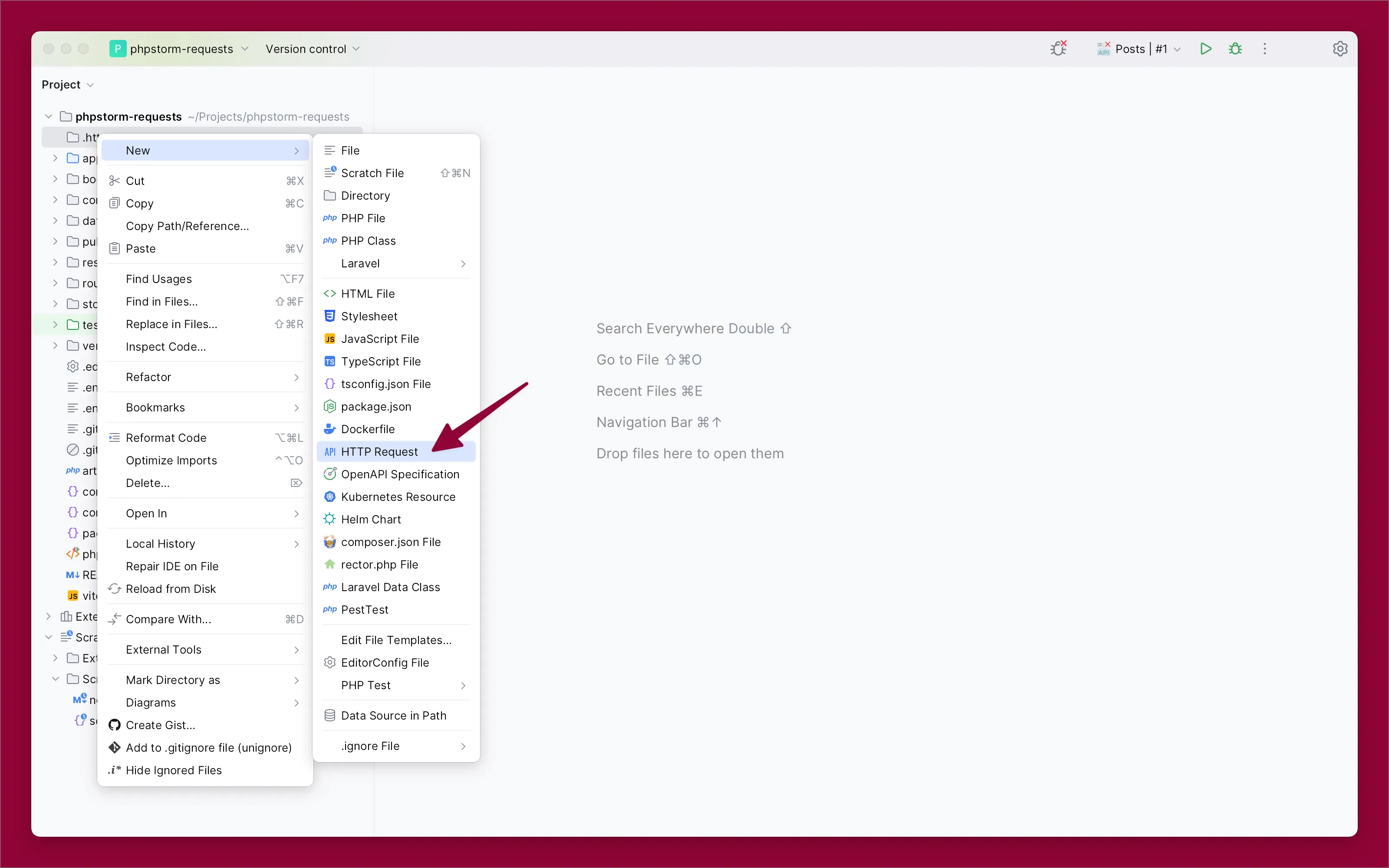Select JavaScript File from New submenu
The width and height of the screenshot is (1389, 868).
[x=396, y=339]
